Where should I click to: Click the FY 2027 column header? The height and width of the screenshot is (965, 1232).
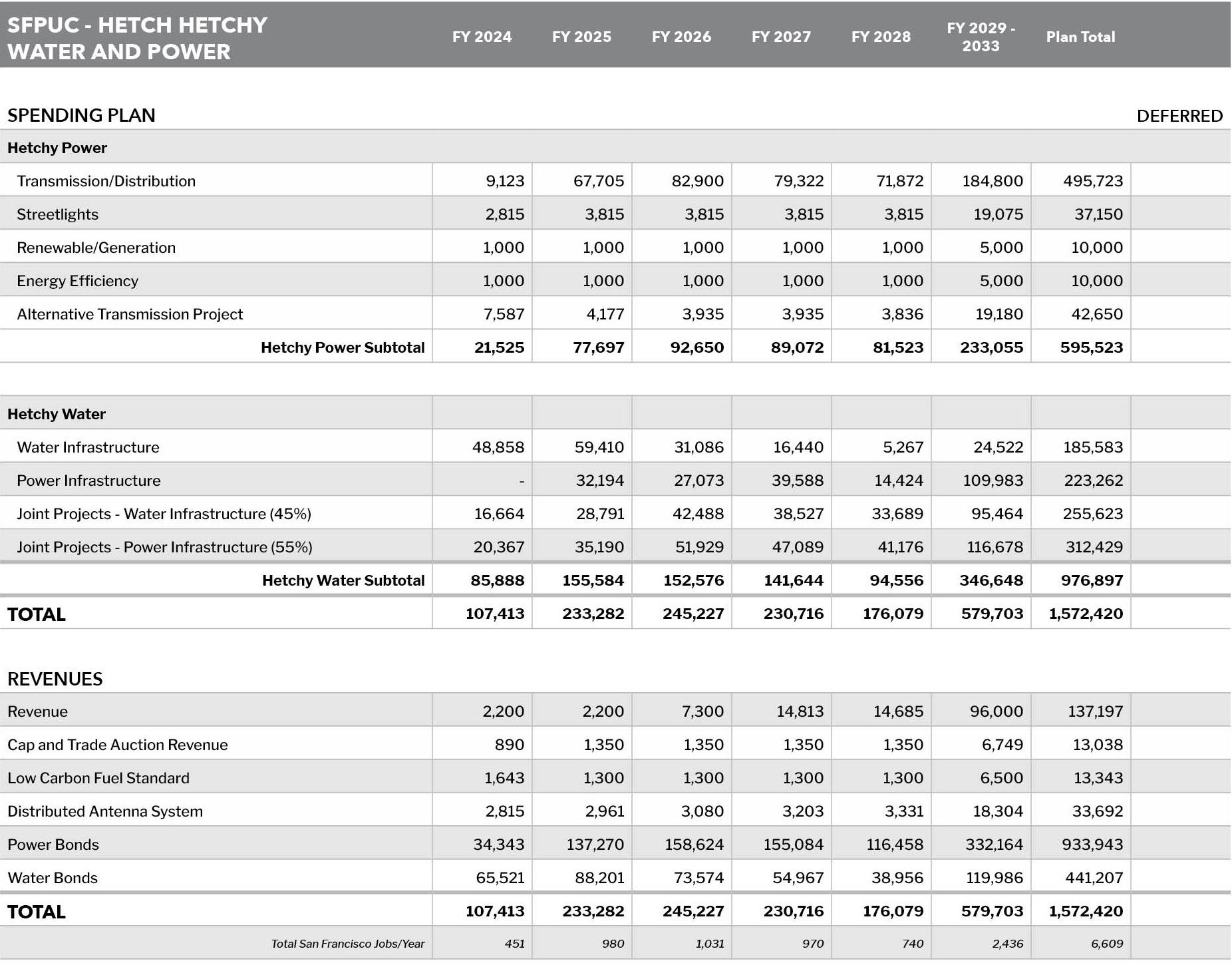tap(781, 37)
